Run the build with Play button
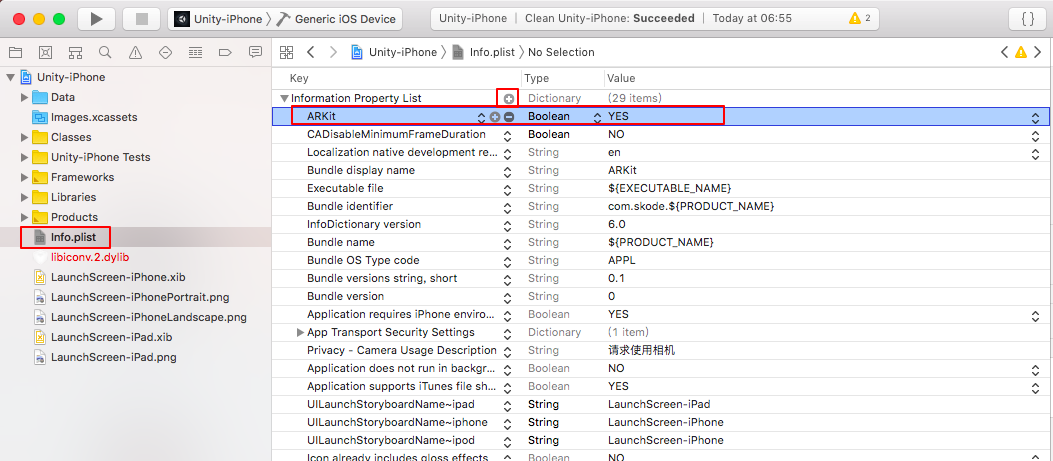Viewport: 1053px width, 461px height. tap(97, 19)
